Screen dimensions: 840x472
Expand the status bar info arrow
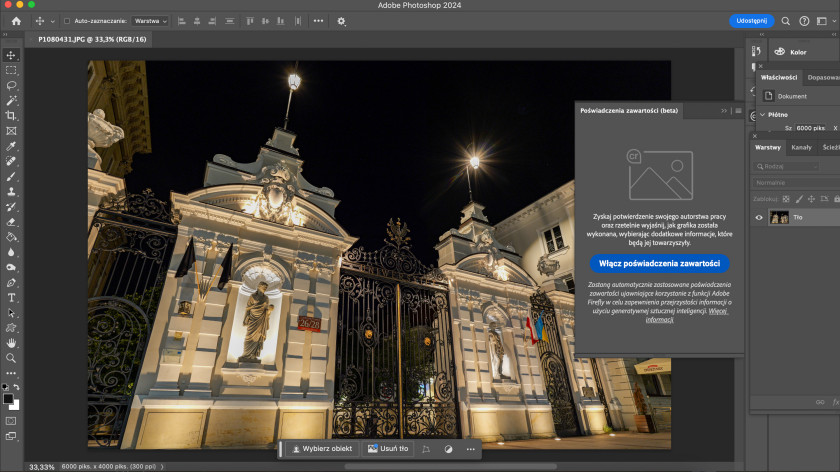[x=162, y=467]
